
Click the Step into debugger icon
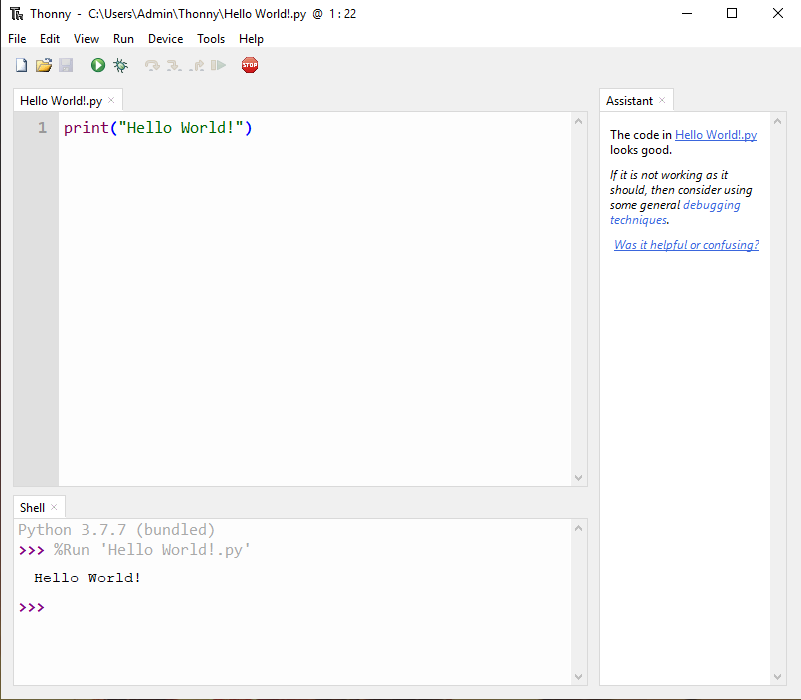pyautogui.click(x=174, y=65)
